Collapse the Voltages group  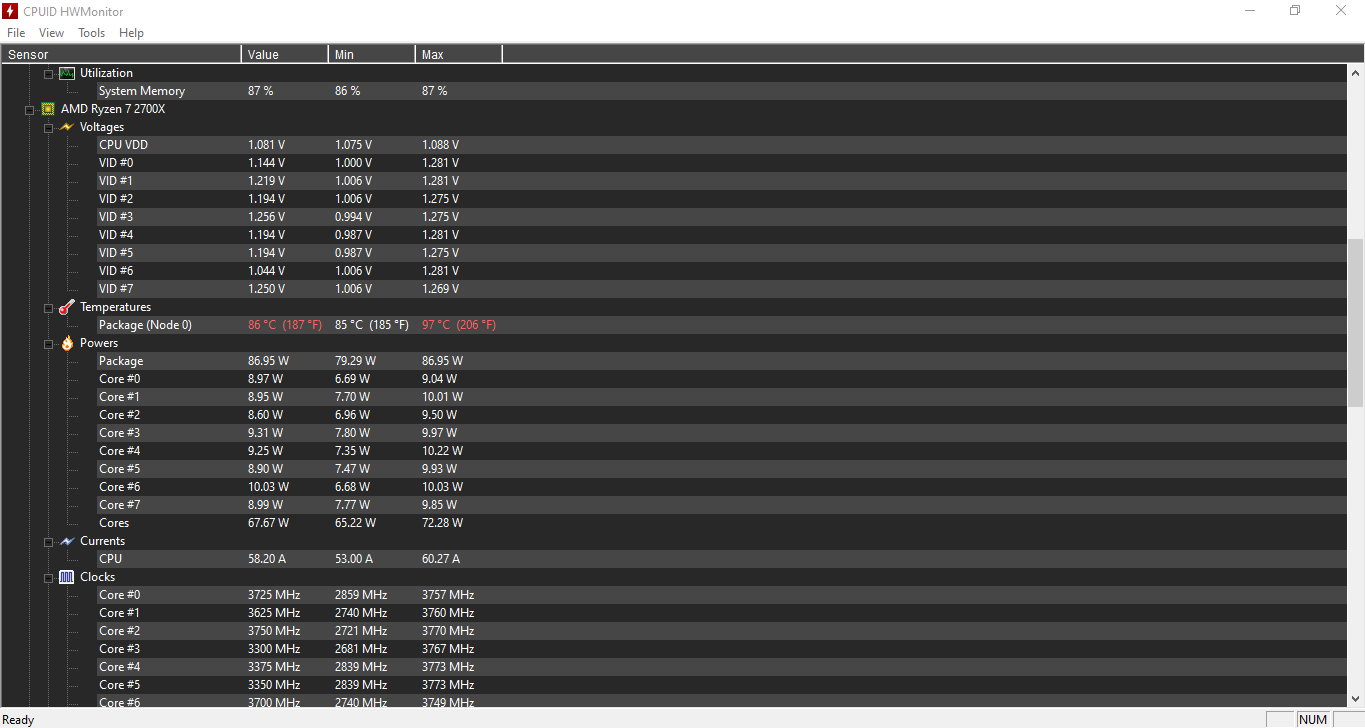[48, 128]
